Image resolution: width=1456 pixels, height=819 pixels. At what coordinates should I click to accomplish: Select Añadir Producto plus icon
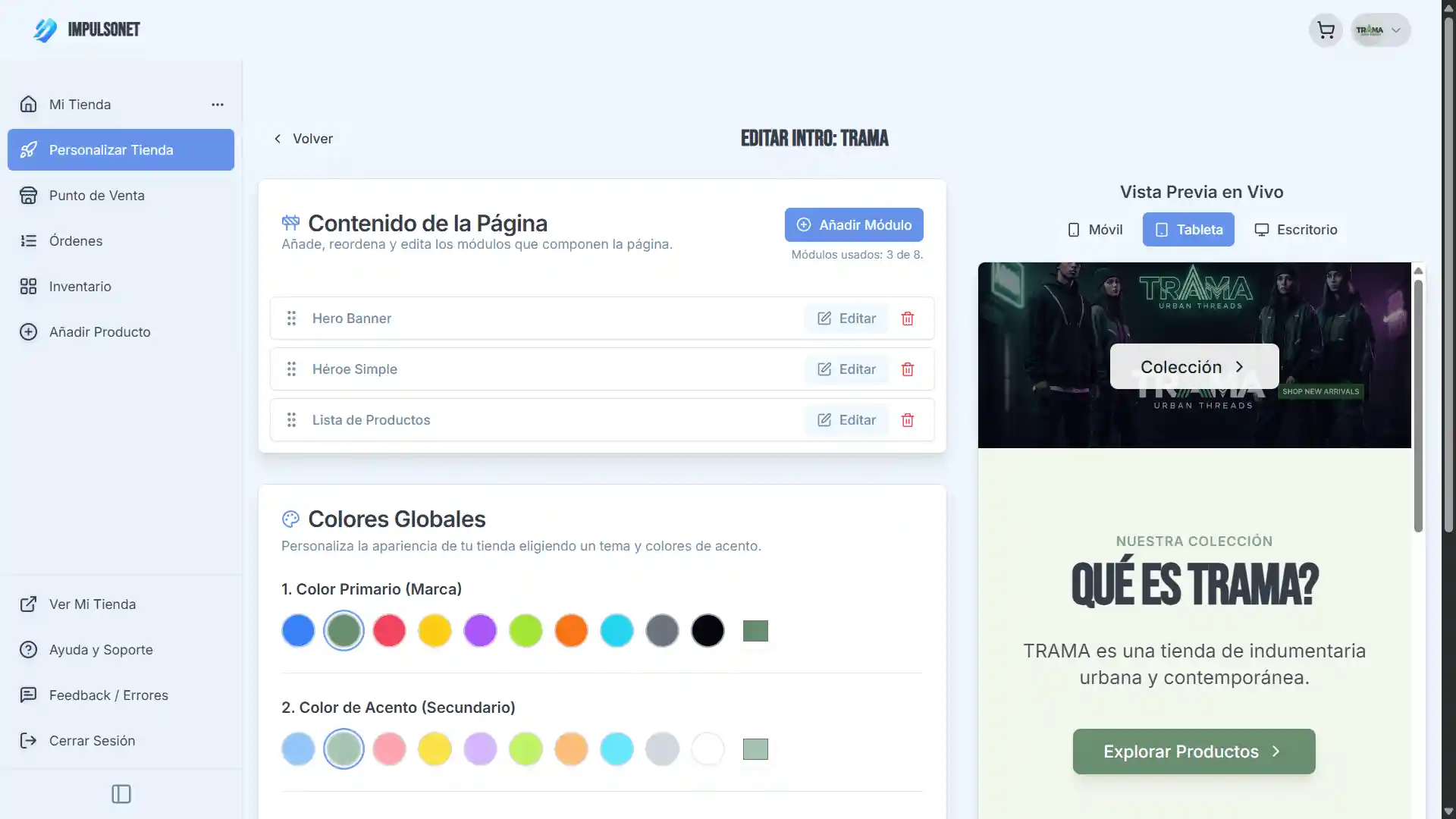[x=28, y=331]
